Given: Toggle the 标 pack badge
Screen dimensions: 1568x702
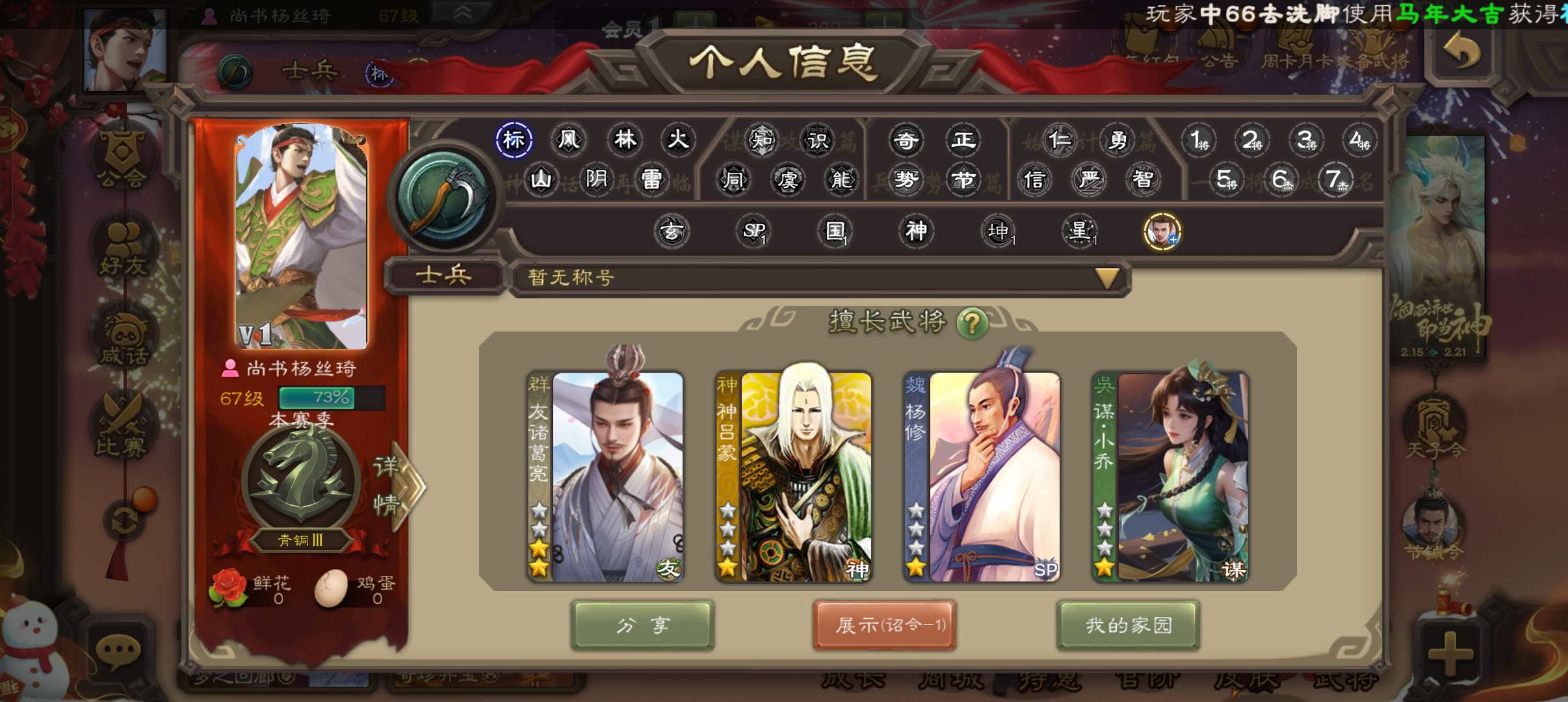Looking at the screenshot, I should pyautogui.click(x=514, y=139).
